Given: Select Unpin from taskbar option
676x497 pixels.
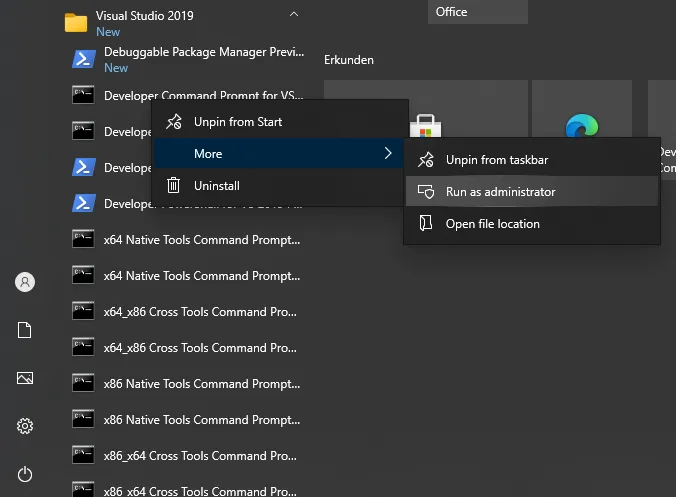Looking at the screenshot, I should pyautogui.click(x=496, y=160).
